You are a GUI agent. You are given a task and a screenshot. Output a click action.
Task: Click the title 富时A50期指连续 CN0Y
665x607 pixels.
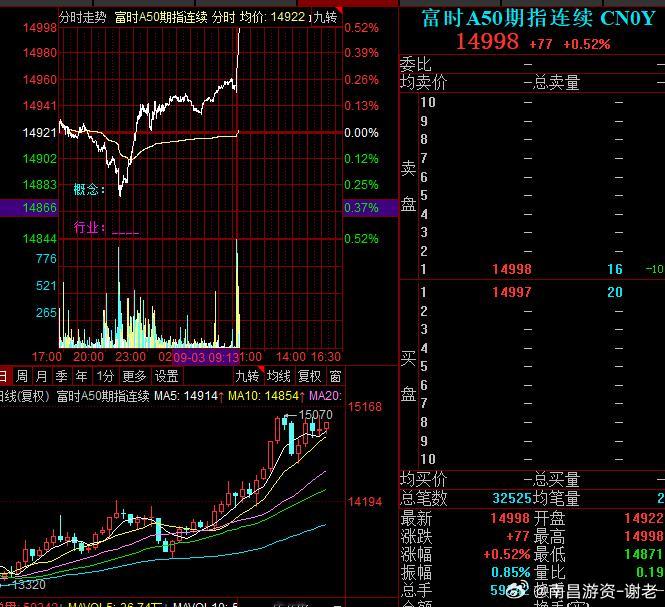[538, 19]
